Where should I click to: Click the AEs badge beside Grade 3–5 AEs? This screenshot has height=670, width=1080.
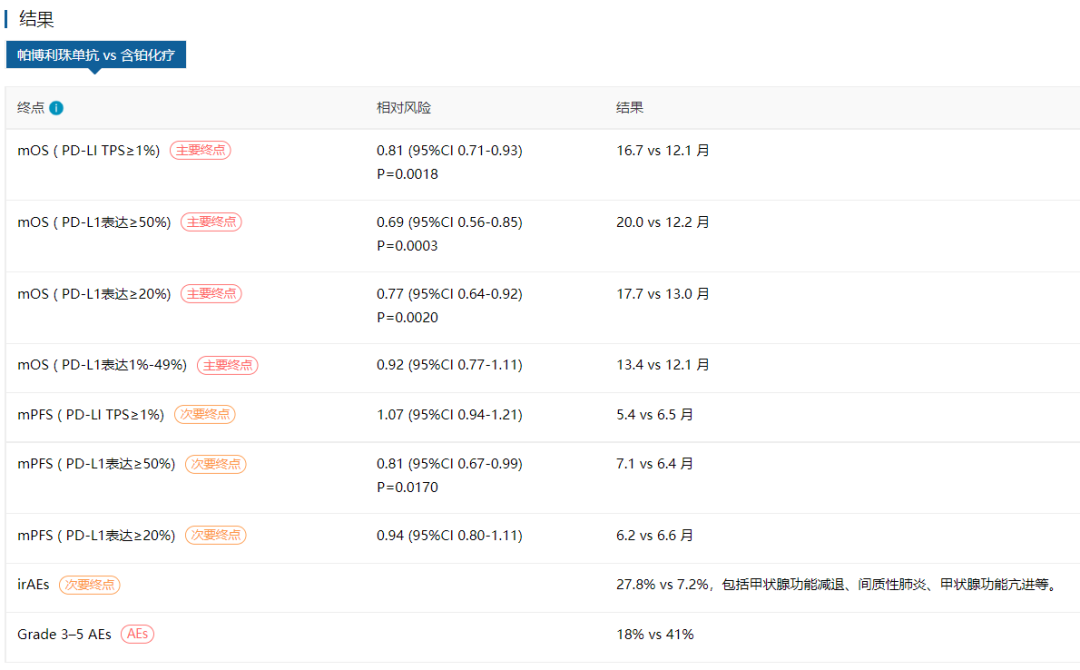pyautogui.click(x=137, y=634)
